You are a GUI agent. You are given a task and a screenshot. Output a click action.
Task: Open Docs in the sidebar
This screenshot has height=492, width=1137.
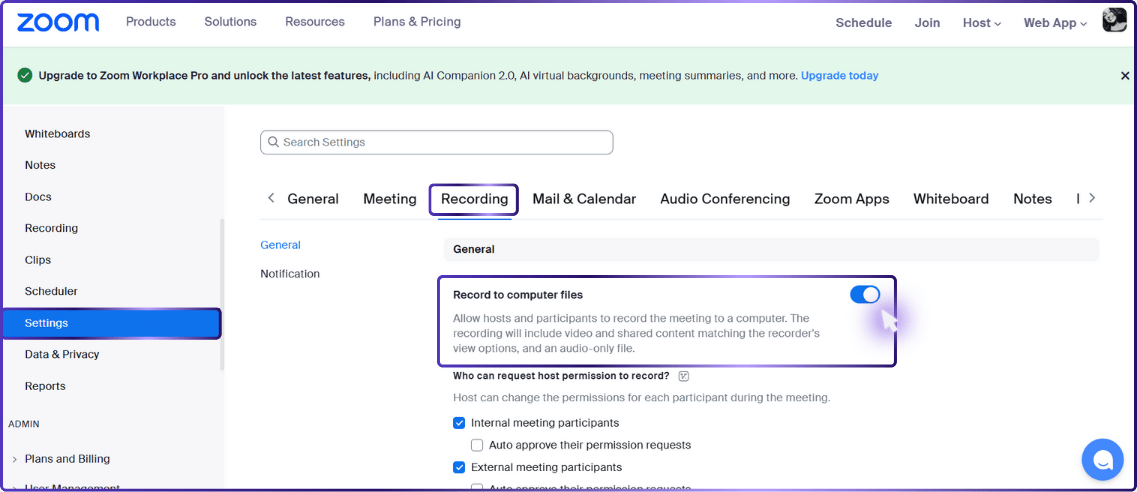[x=38, y=197]
